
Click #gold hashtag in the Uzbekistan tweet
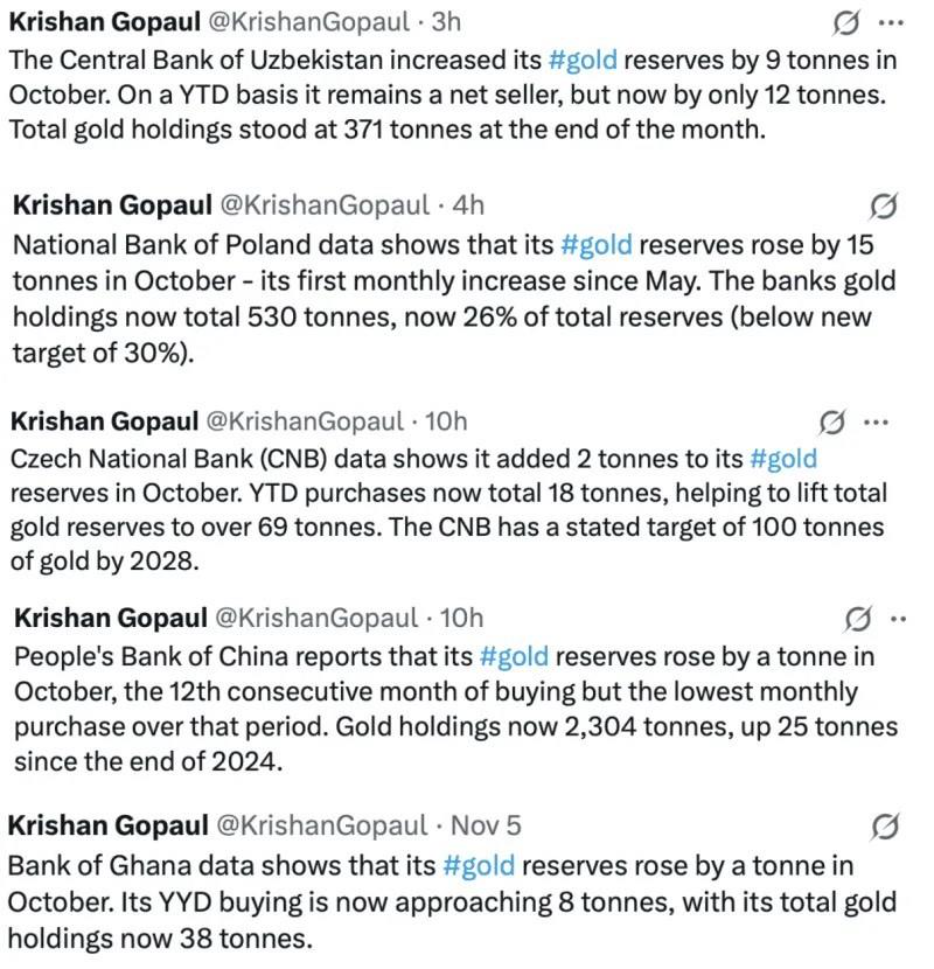[x=582, y=59]
